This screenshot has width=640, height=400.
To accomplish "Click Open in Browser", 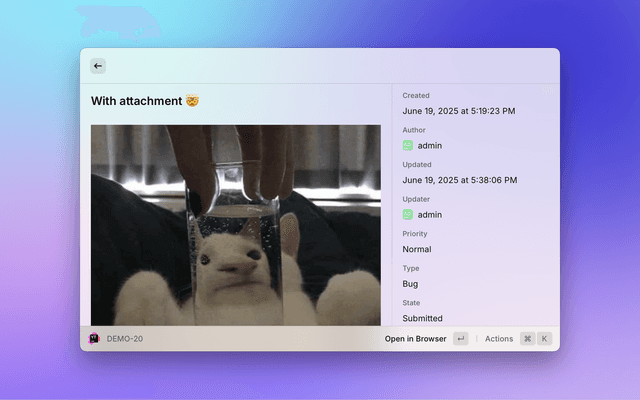I will [415, 339].
